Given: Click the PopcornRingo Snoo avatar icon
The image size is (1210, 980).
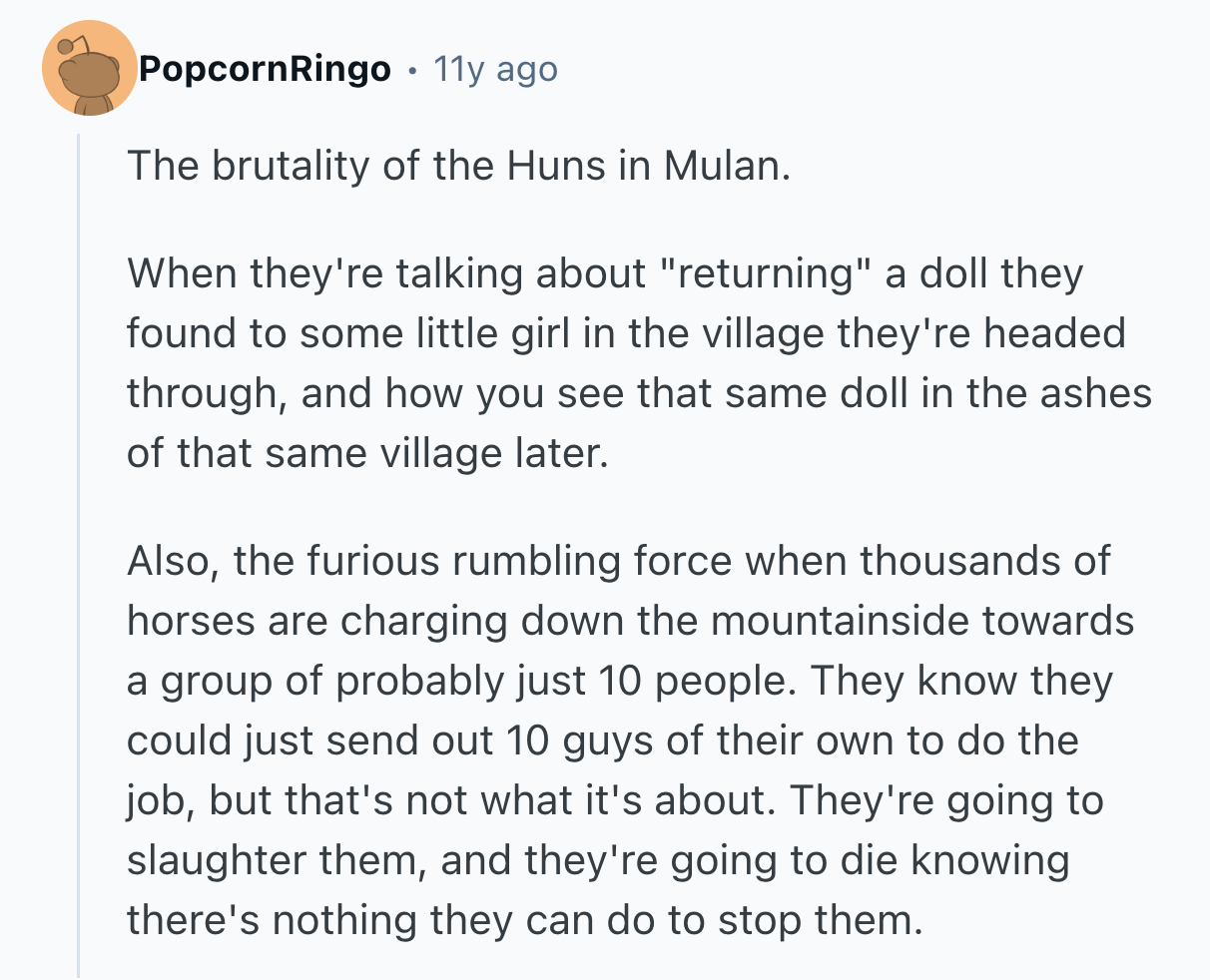Looking at the screenshot, I should [x=90, y=68].
